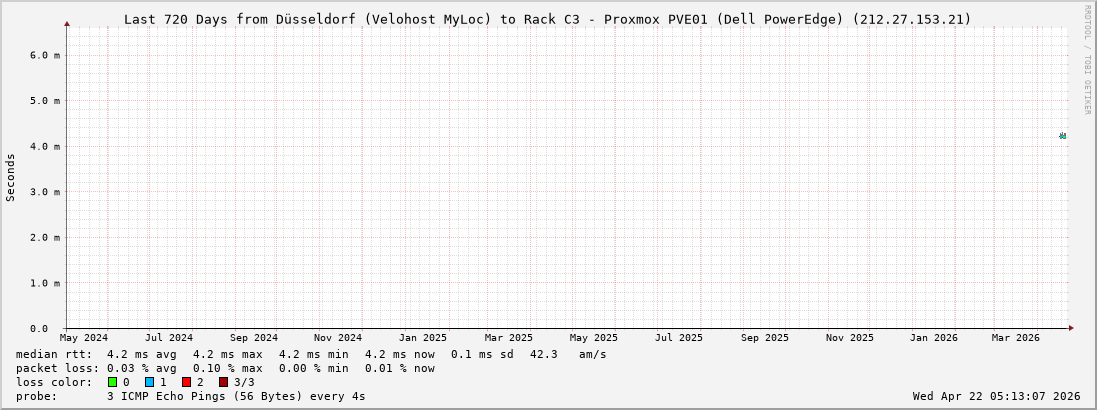
Task: Click the green loss color swatch for 0
Action: click(x=113, y=382)
